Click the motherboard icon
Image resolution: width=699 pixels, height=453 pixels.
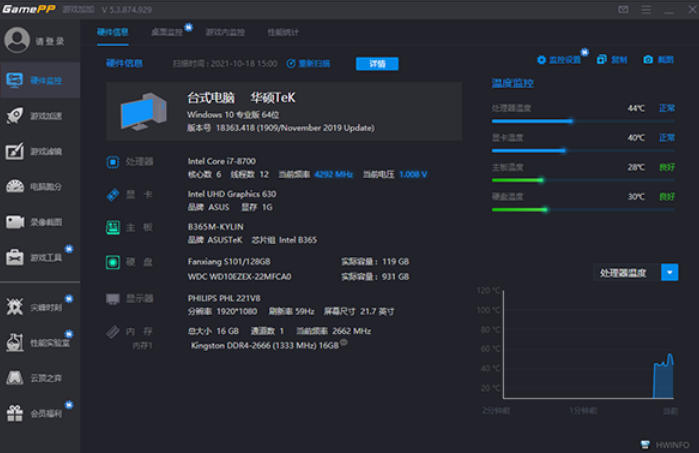click(113, 227)
